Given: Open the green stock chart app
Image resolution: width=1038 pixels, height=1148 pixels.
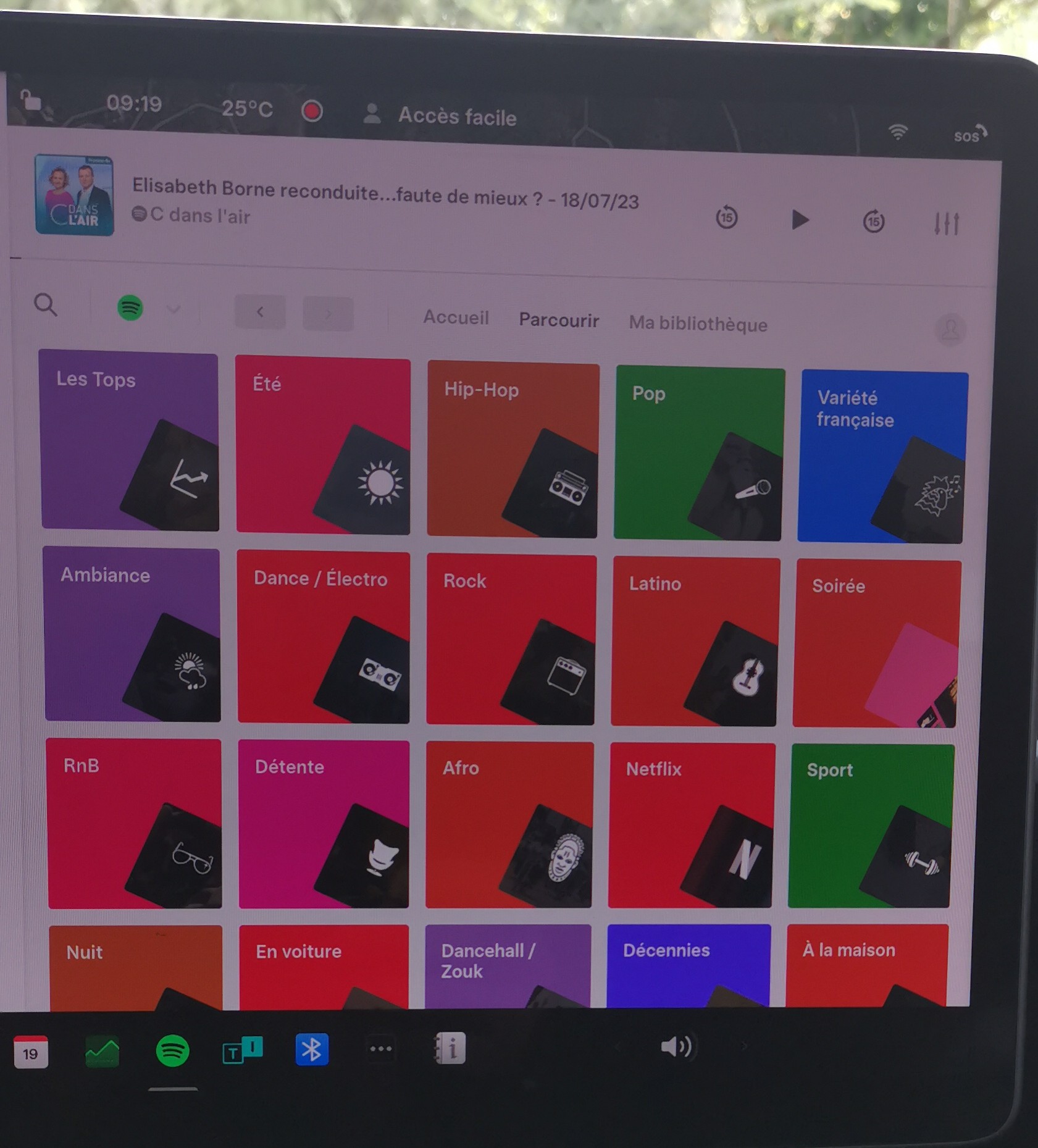Looking at the screenshot, I should click(x=102, y=1052).
